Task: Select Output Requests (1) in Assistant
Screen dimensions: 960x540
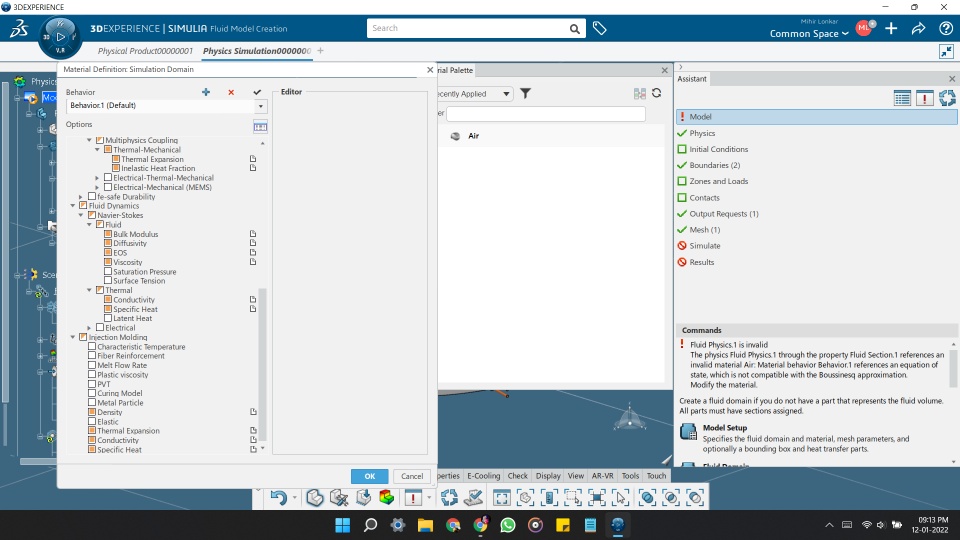Action: (724, 214)
